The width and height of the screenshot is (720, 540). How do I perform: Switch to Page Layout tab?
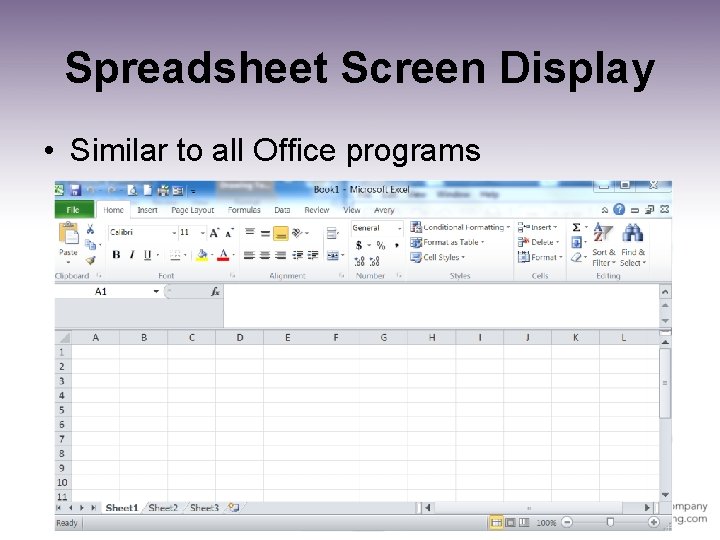coord(193,210)
